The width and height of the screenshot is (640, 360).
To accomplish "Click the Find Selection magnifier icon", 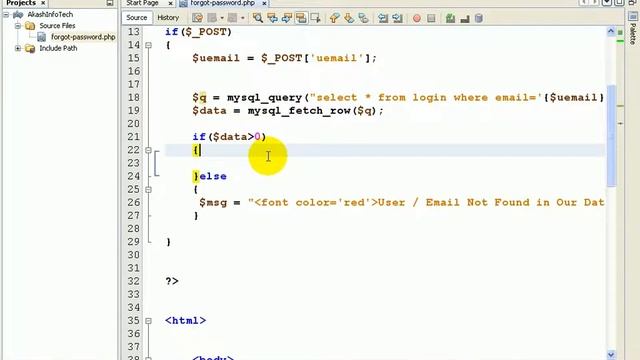I will [x=258, y=18].
